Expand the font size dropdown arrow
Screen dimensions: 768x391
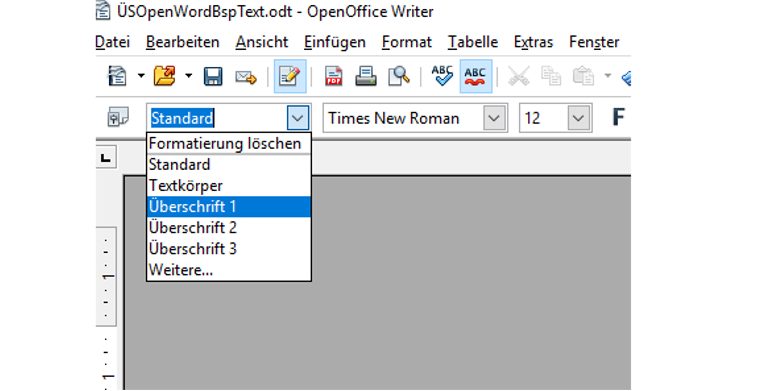pos(578,118)
